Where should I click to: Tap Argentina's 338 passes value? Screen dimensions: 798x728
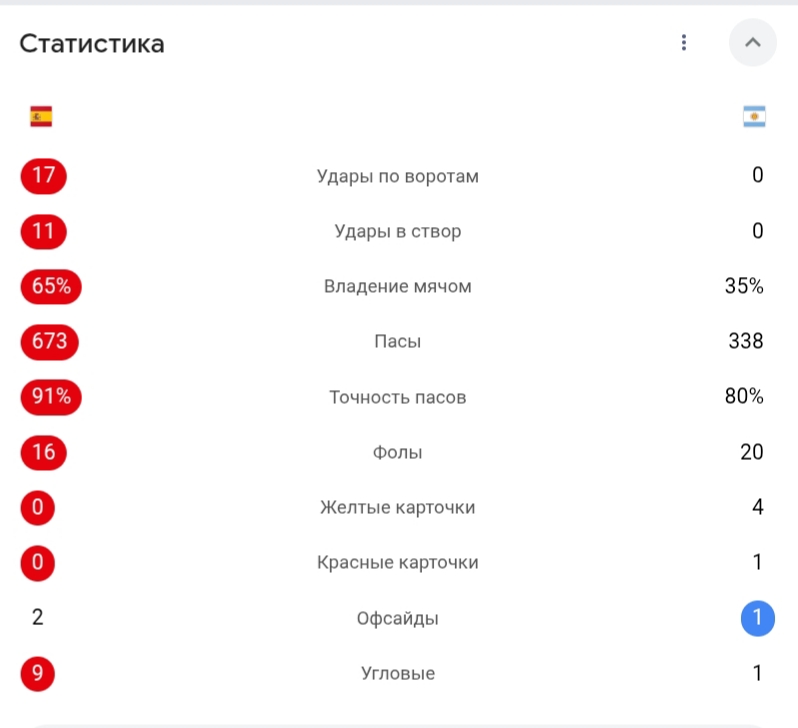click(746, 341)
